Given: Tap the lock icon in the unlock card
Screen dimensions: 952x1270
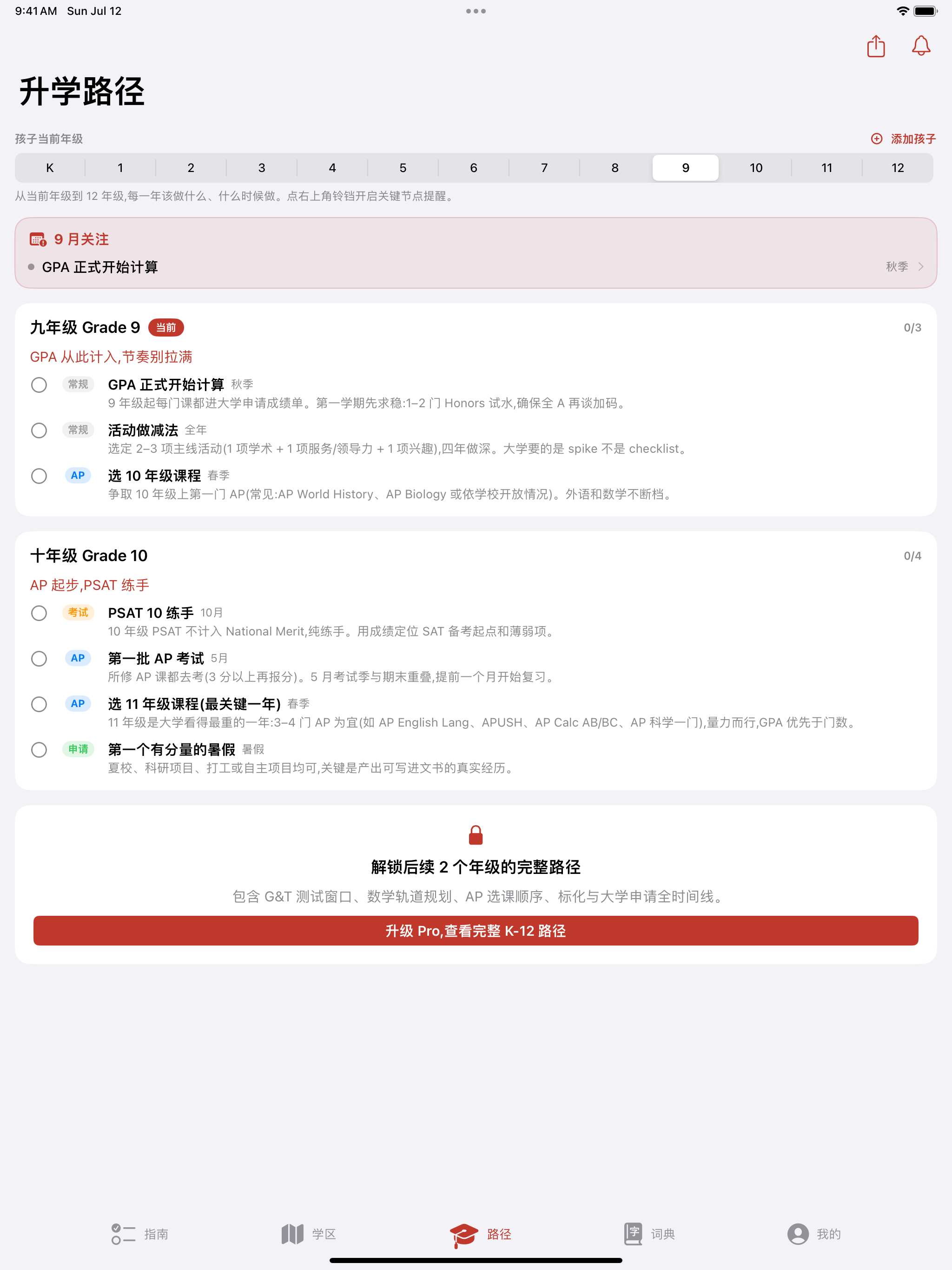Looking at the screenshot, I should coord(476,835).
